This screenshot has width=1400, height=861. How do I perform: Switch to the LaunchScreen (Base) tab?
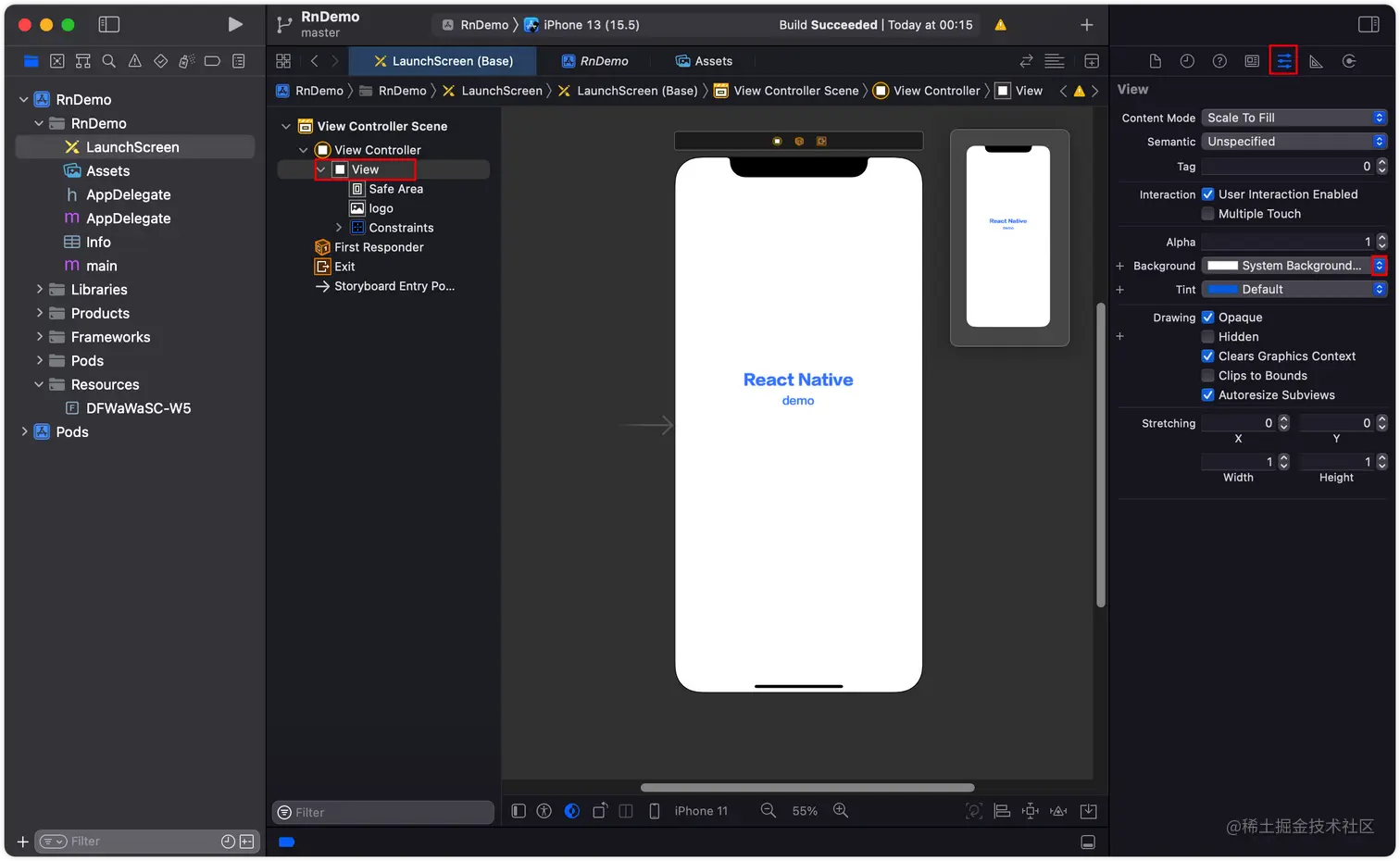(443, 61)
